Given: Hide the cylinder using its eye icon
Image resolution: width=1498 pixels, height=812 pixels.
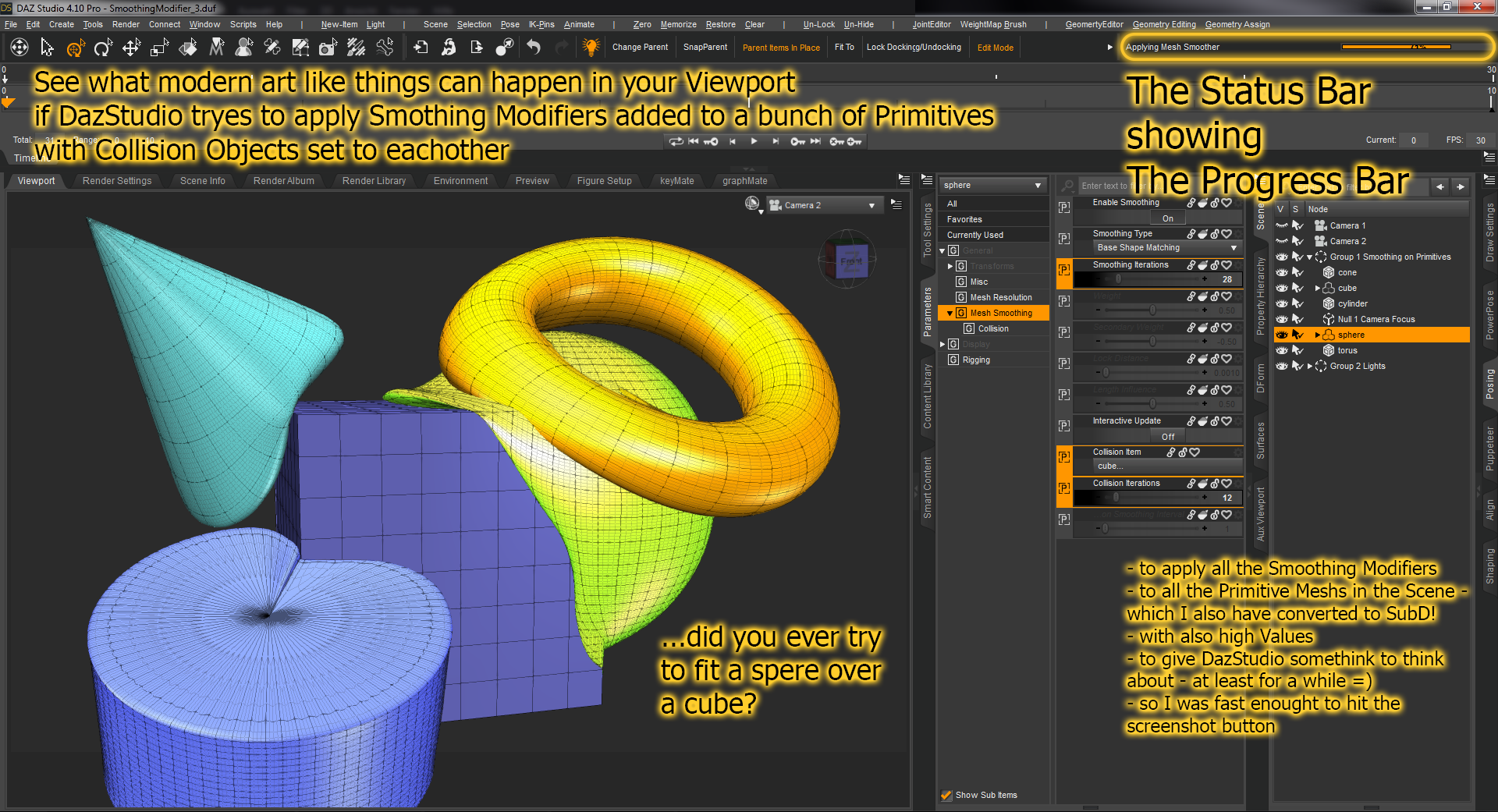Looking at the screenshot, I should point(1281,303).
